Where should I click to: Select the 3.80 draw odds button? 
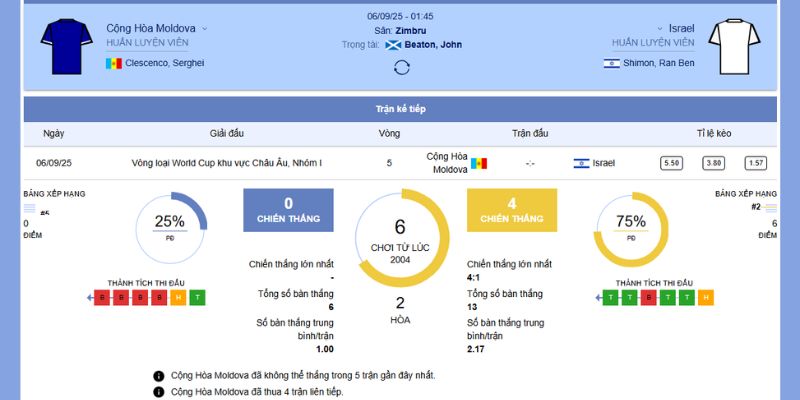(714, 163)
